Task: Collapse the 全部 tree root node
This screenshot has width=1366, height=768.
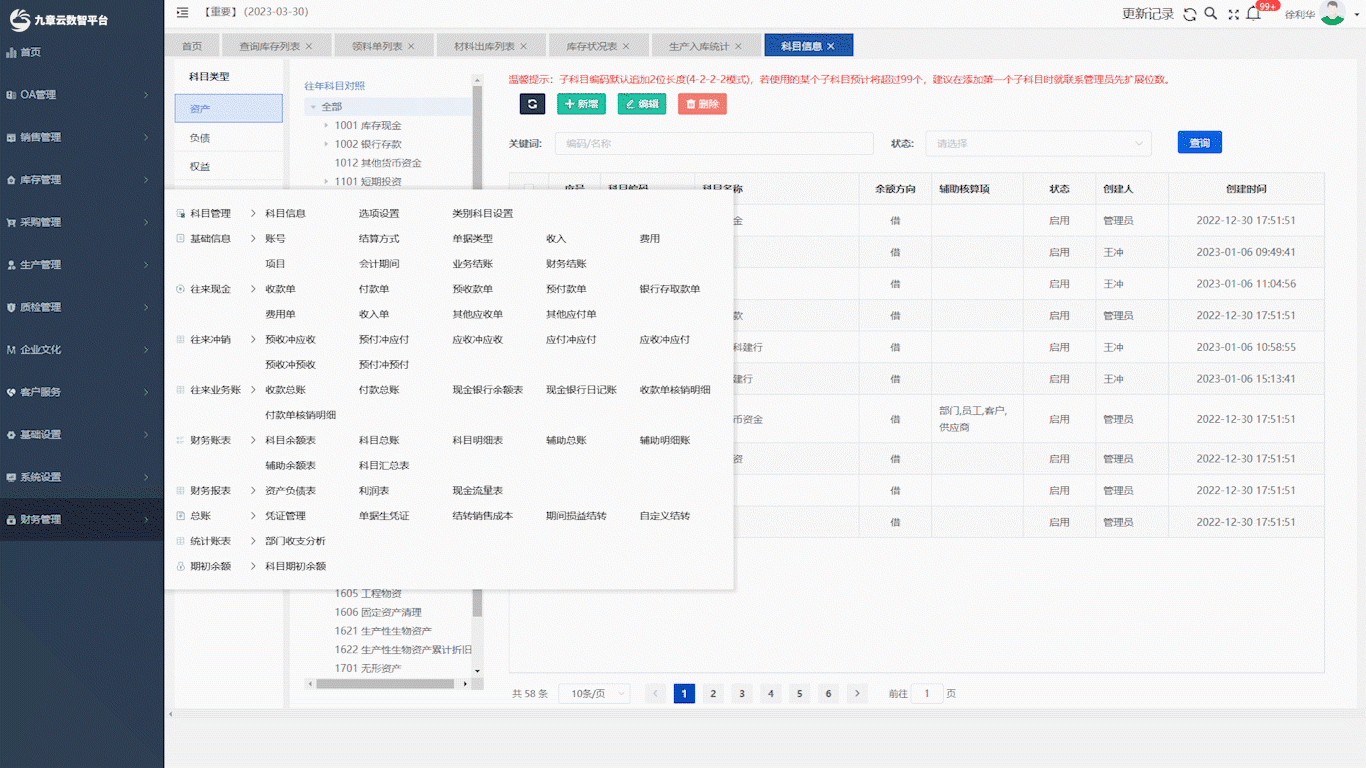Action: click(313, 107)
